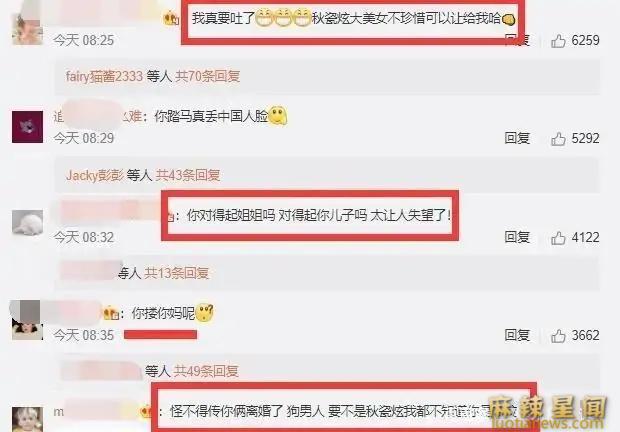This screenshot has height=432, width=620.
Task: Like the comment with 5292 likes
Action: click(x=558, y=139)
